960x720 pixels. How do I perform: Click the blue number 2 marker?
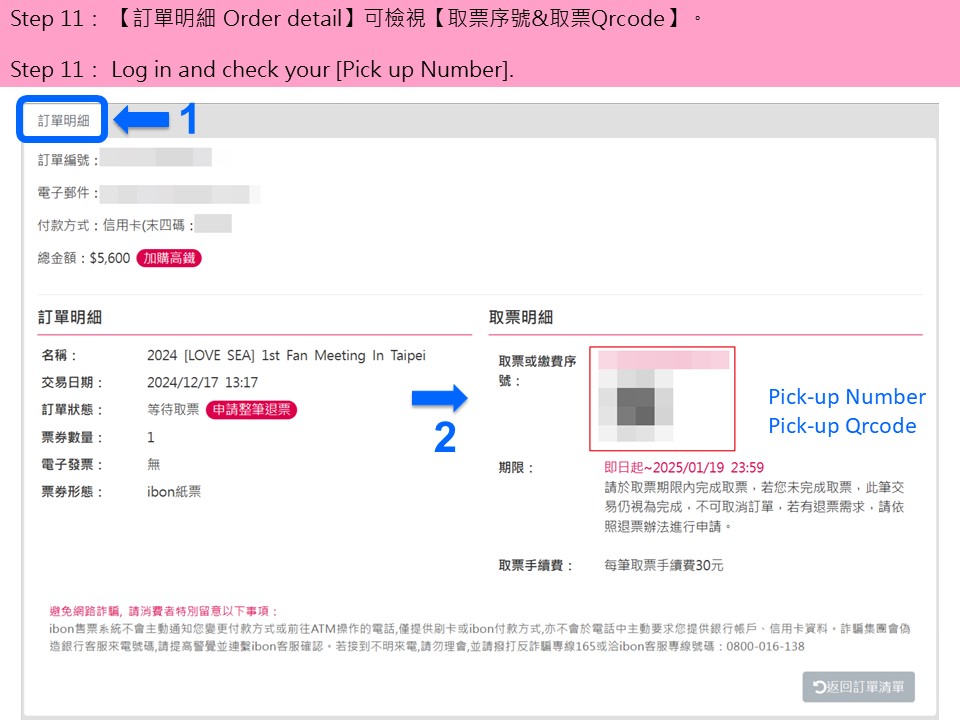coord(445,437)
